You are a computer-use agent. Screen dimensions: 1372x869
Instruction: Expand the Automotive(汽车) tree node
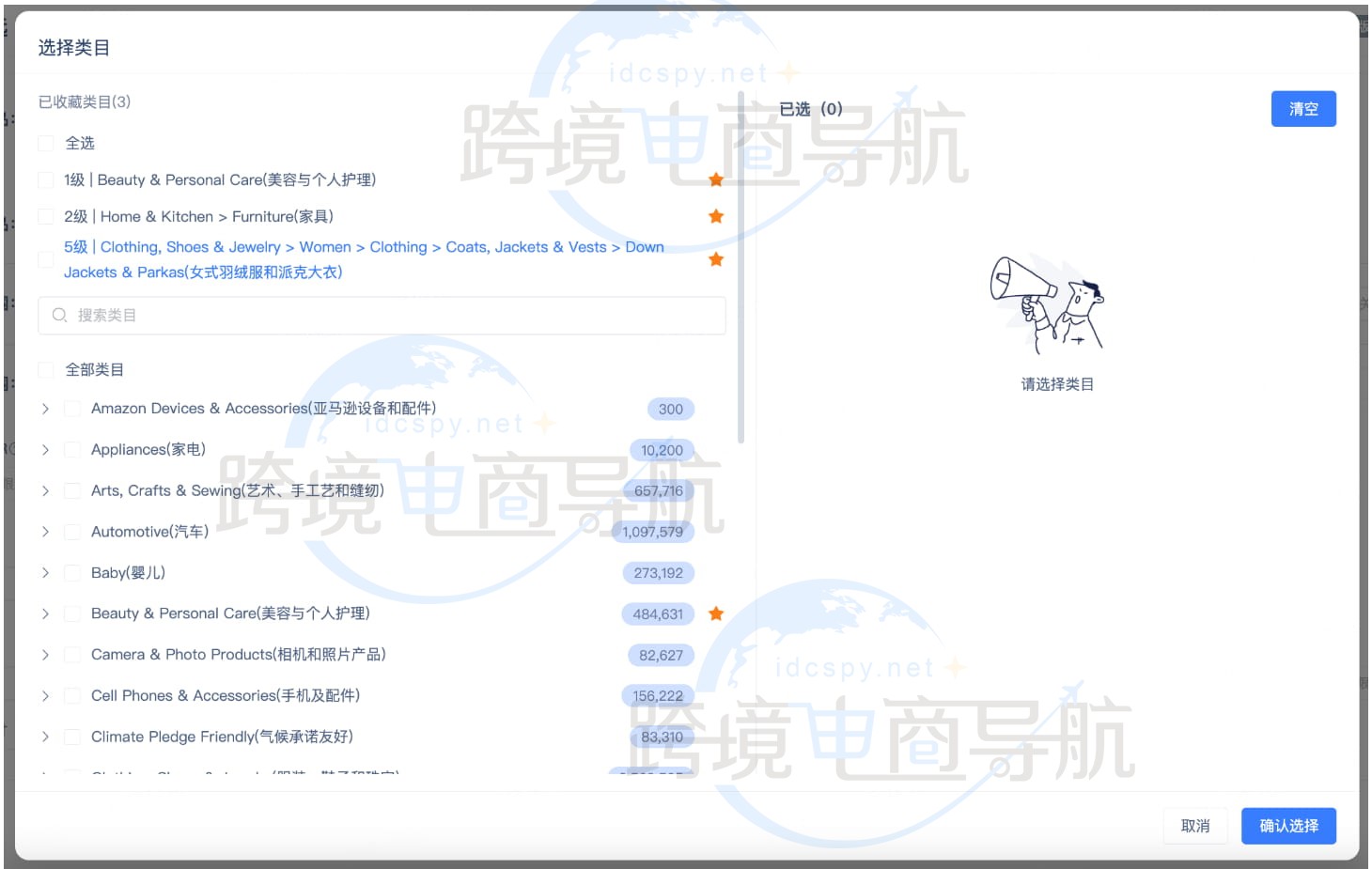click(45, 532)
